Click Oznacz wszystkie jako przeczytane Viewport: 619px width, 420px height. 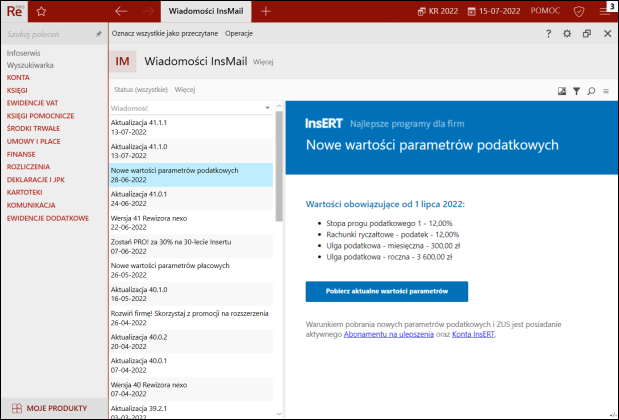click(x=165, y=34)
